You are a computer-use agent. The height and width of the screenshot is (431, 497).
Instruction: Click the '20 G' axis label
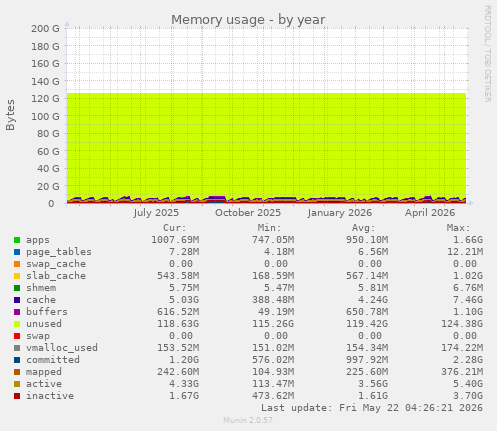tap(48, 186)
